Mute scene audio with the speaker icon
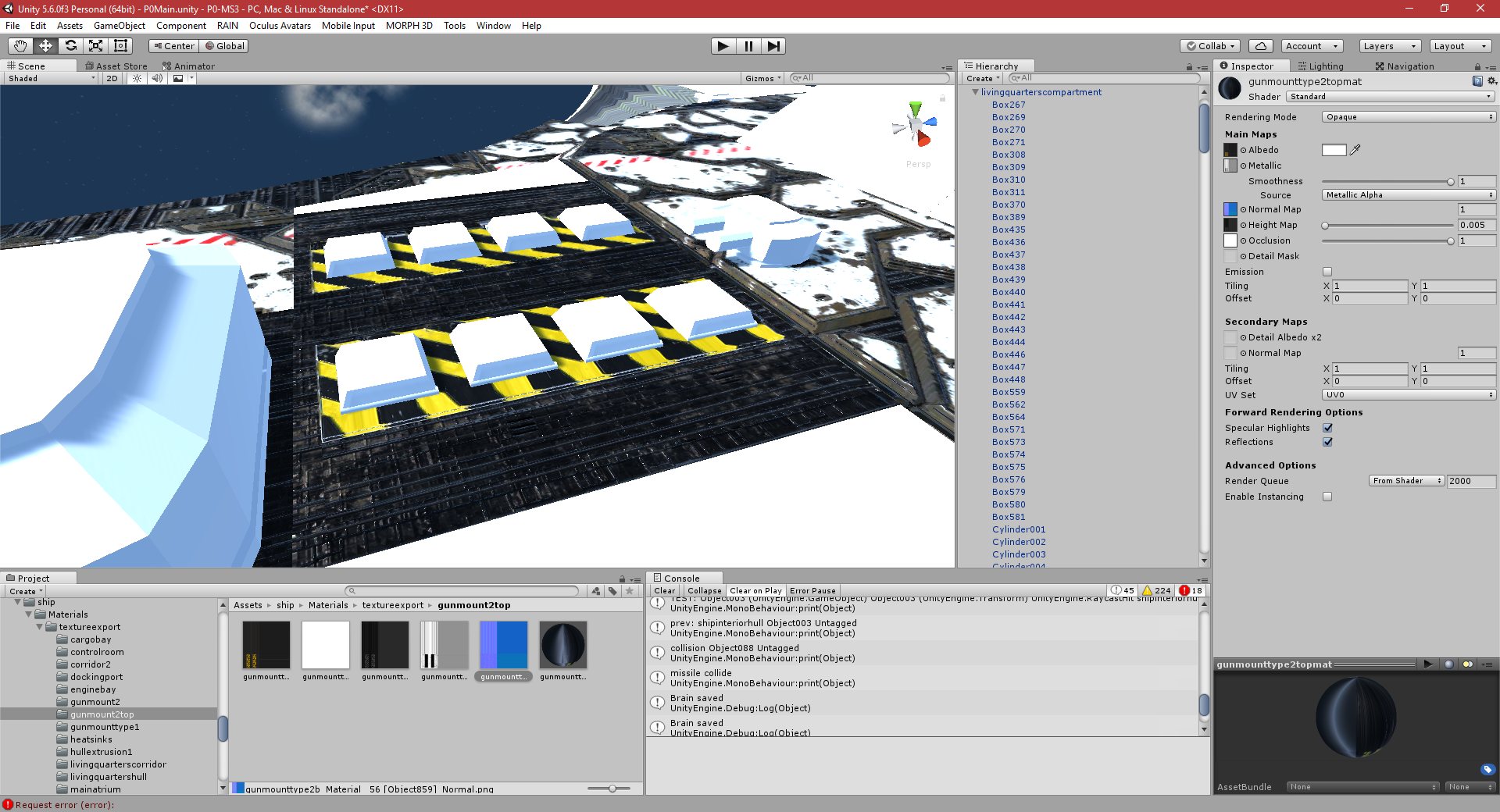The width and height of the screenshot is (1500, 812). pyautogui.click(x=158, y=78)
